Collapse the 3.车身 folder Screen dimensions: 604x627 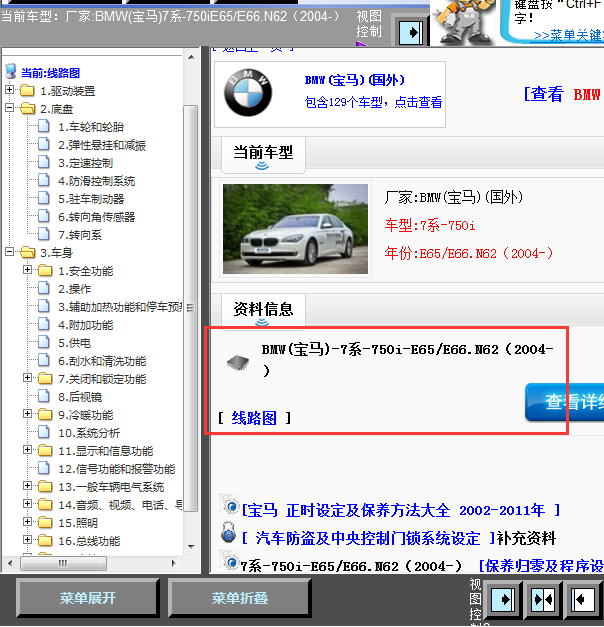pyautogui.click(x=10, y=252)
